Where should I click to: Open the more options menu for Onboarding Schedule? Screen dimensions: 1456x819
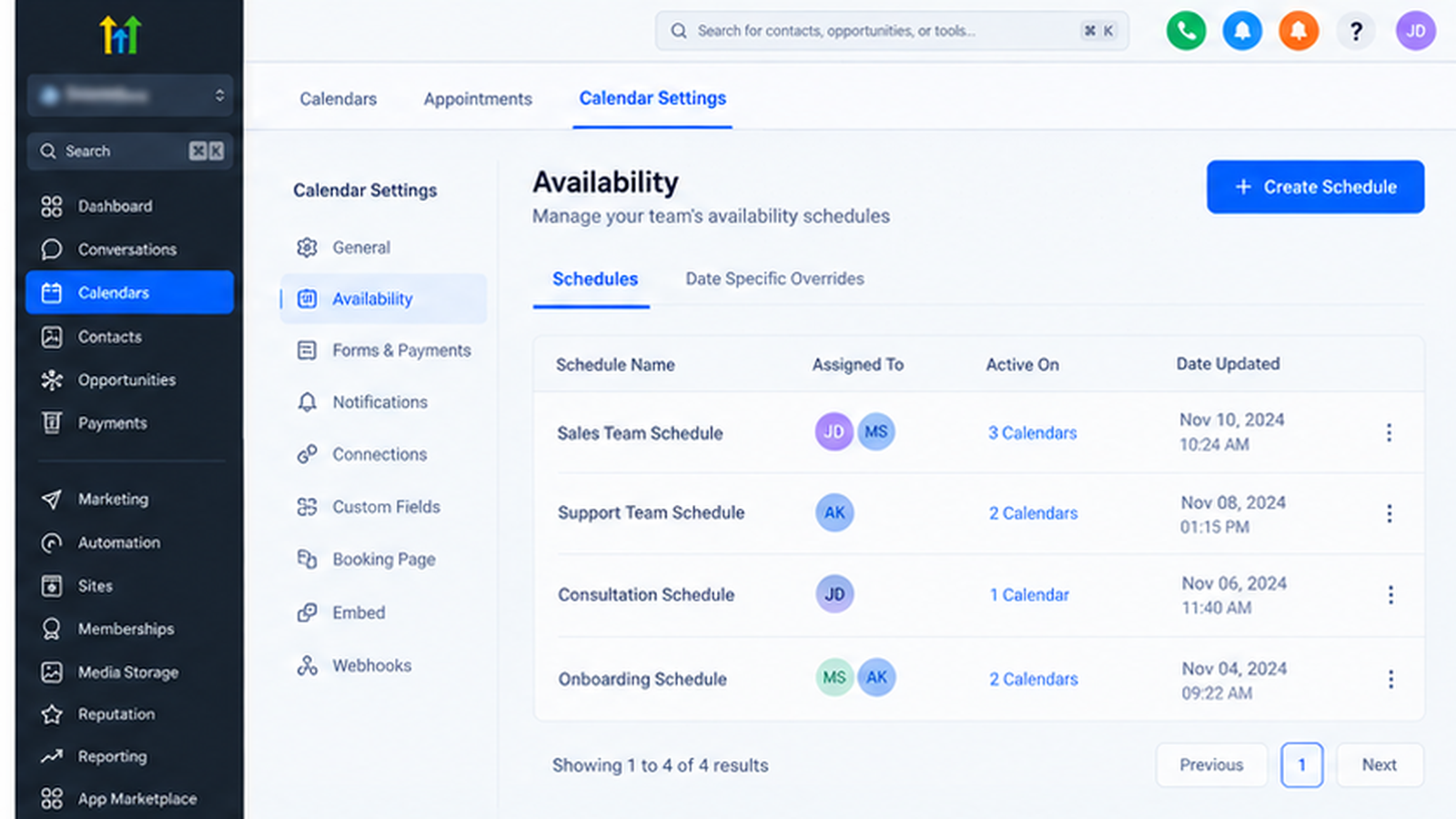[x=1390, y=679]
